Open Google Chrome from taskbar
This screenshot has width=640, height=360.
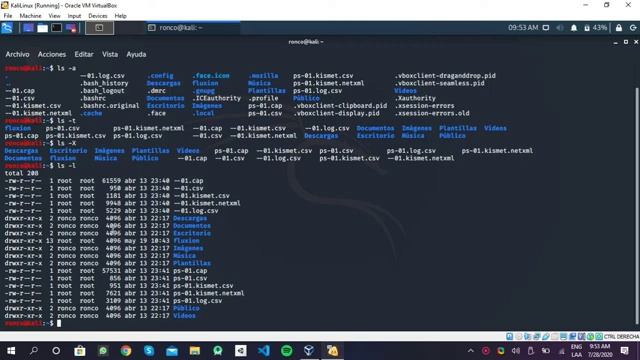point(126,351)
